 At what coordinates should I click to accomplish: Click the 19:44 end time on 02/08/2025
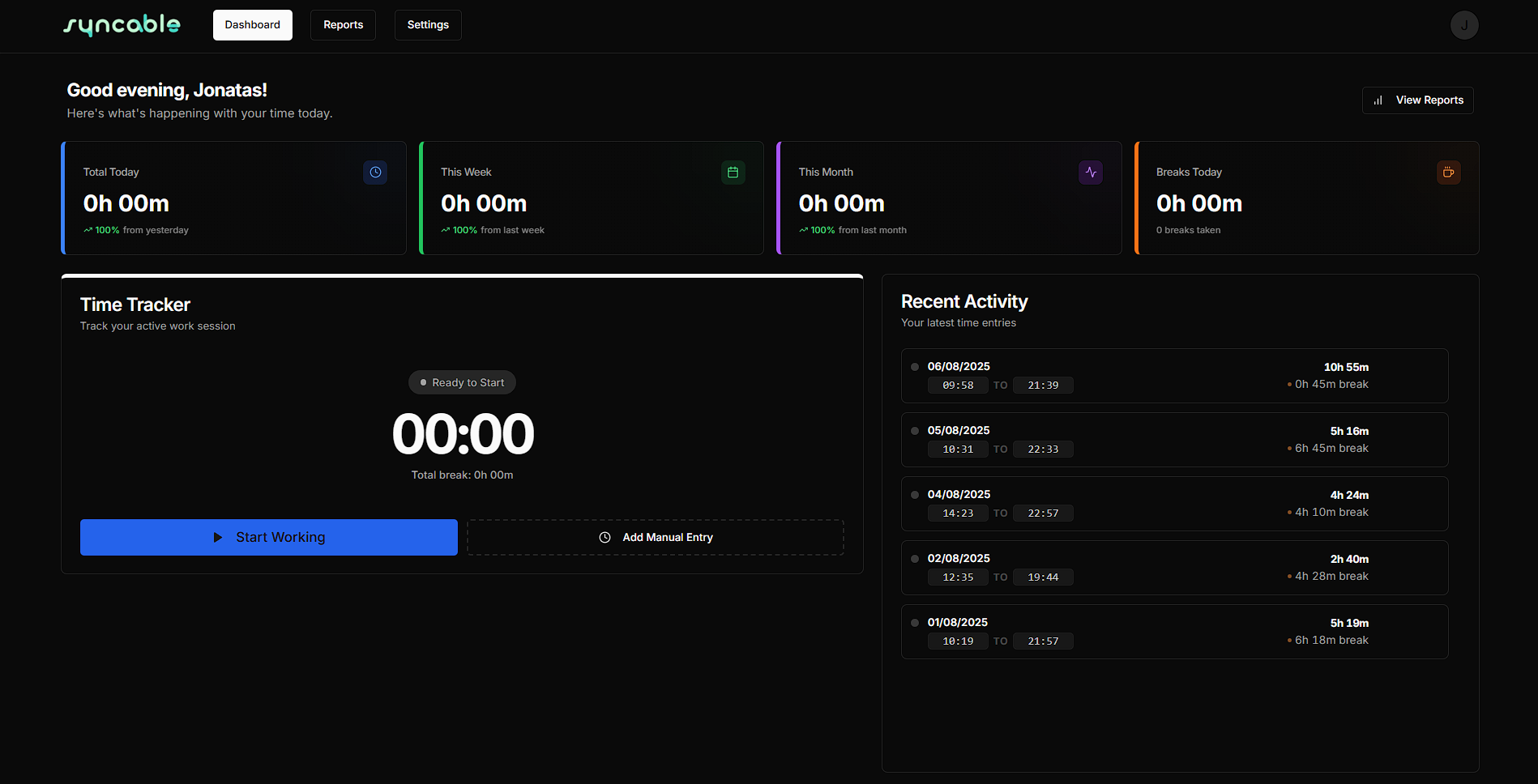[x=1042, y=577]
